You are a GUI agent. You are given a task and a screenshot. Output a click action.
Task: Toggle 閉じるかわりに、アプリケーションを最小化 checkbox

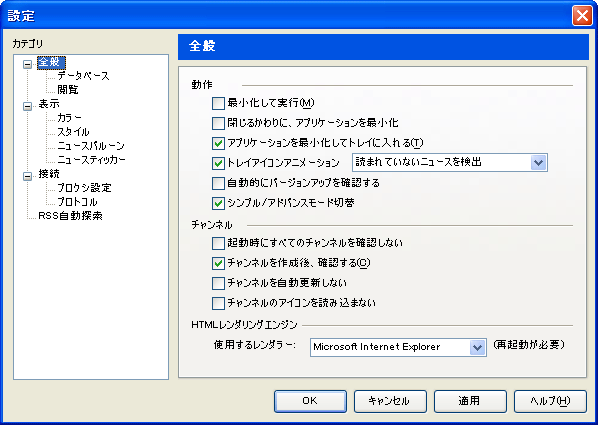(218, 123)
